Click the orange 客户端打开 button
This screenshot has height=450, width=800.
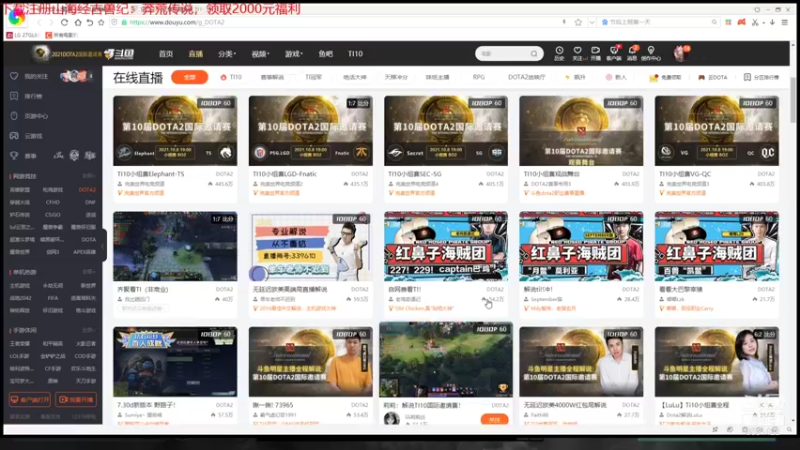pyautogui.click(x=30, y=399)
